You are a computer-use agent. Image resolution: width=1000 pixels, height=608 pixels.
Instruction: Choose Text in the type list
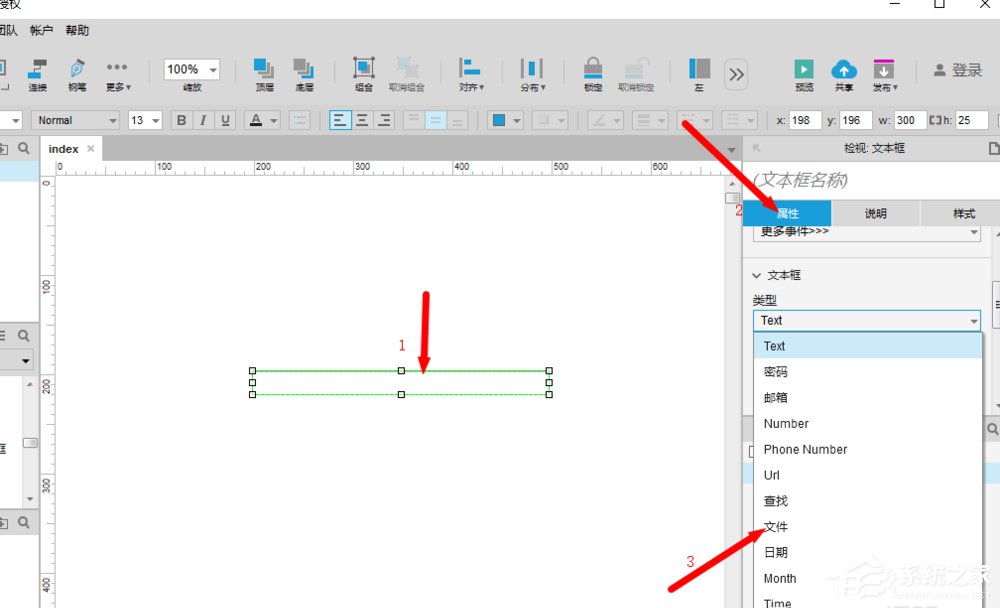pos(868,346)
